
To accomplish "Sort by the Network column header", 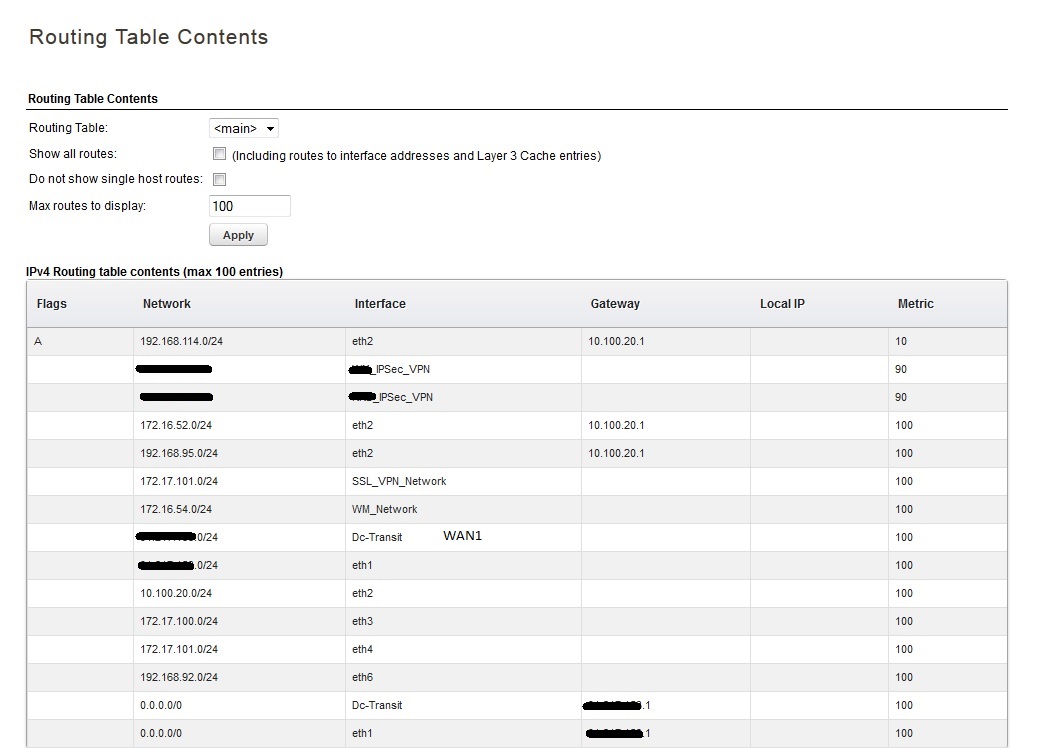I will coord(167,304).
